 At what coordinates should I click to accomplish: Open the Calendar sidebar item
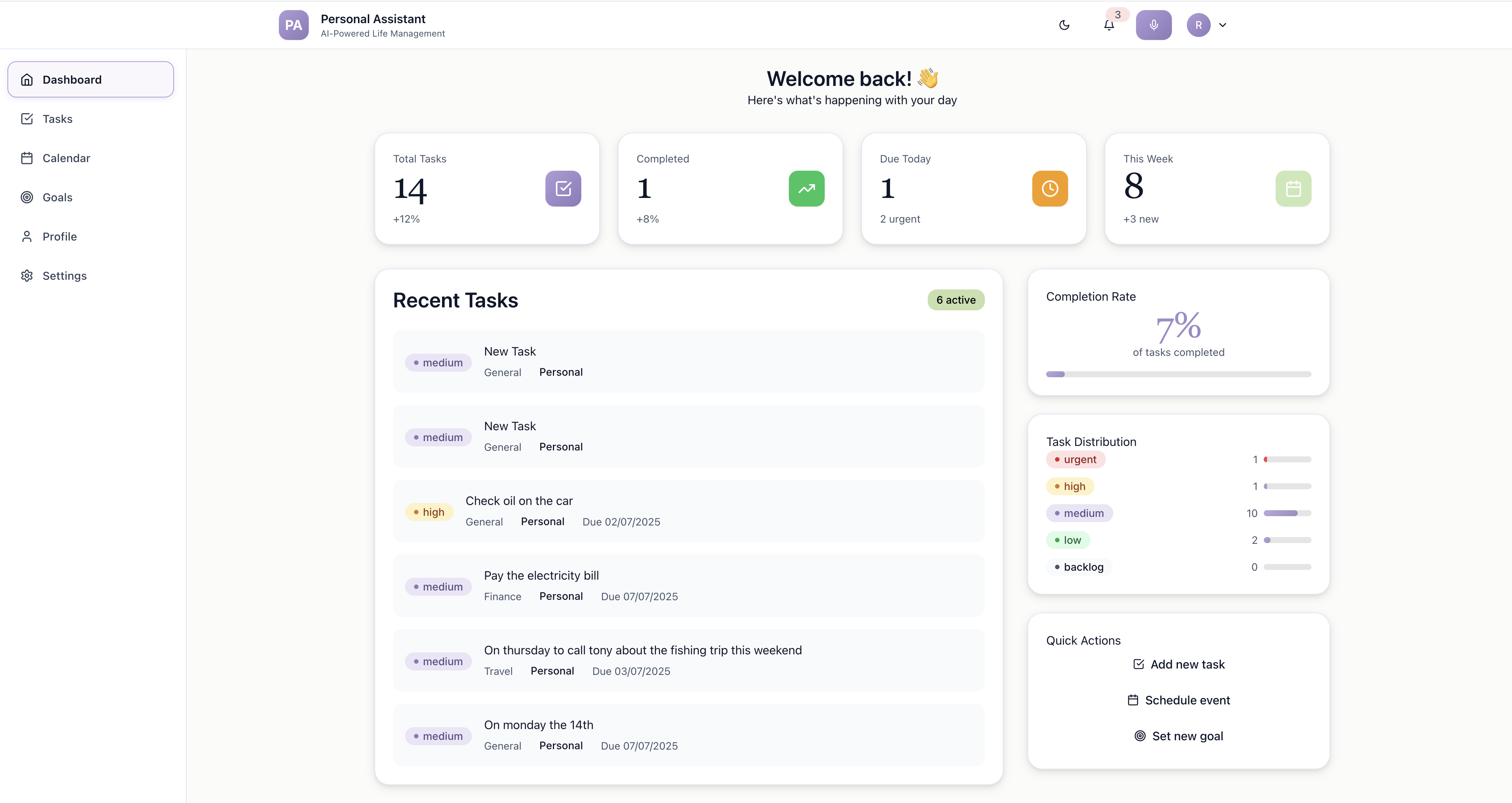[66, 158]
